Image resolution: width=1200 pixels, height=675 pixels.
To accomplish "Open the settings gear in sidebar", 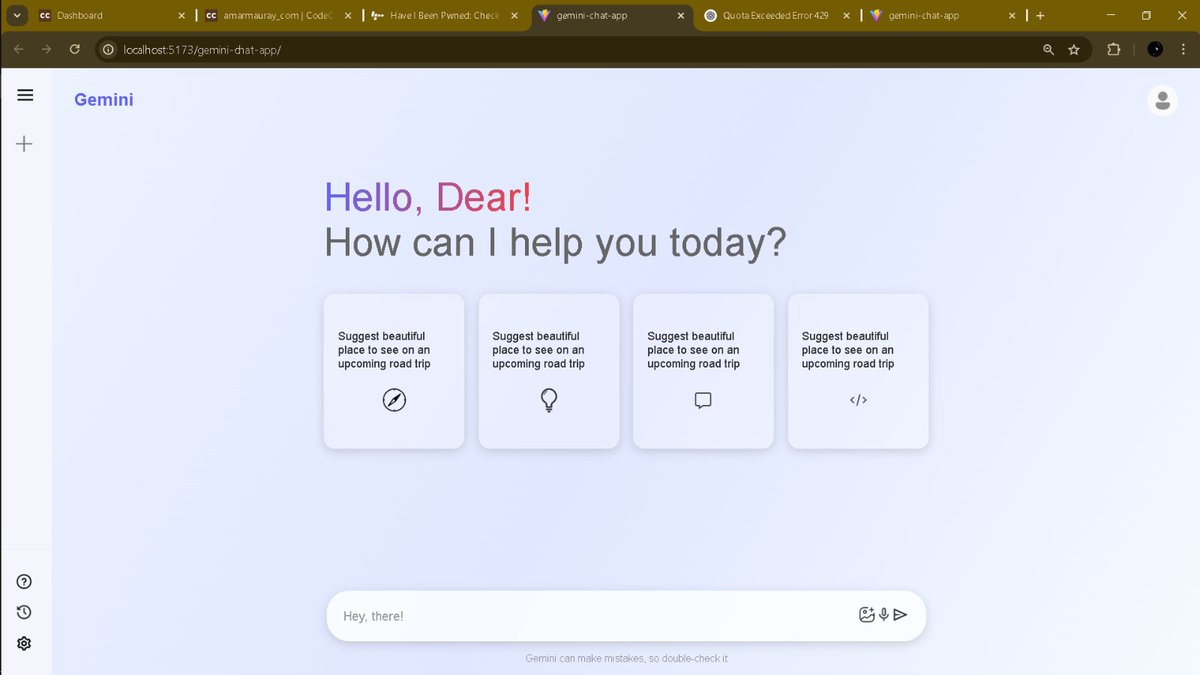I will click(25, 643).
